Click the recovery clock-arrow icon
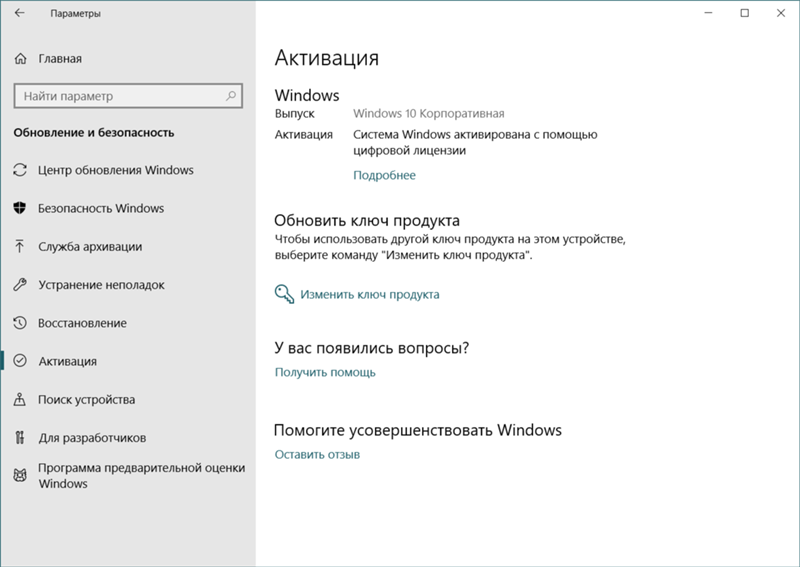 (x=20, y=323)
